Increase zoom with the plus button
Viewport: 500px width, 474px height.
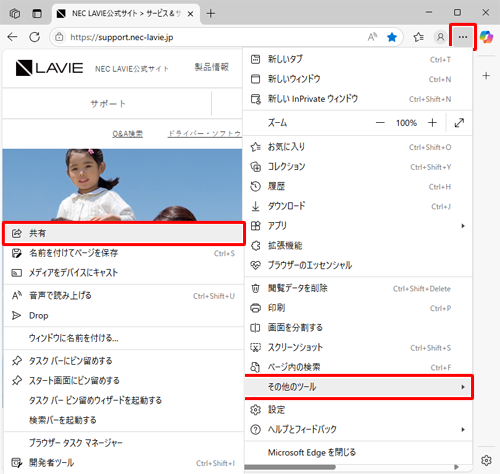coord(432,123)
